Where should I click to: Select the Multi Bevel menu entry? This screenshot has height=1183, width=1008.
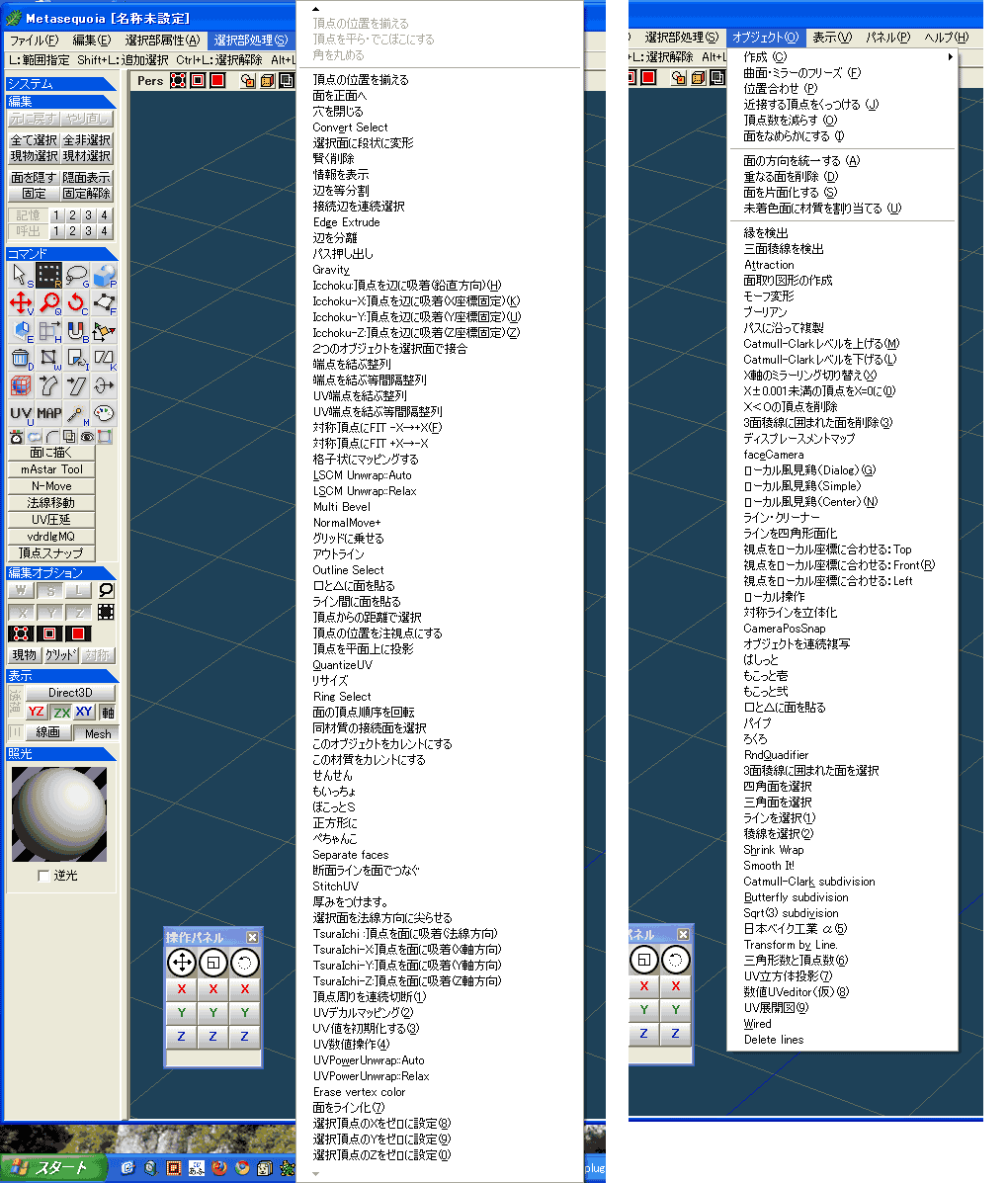341,507
